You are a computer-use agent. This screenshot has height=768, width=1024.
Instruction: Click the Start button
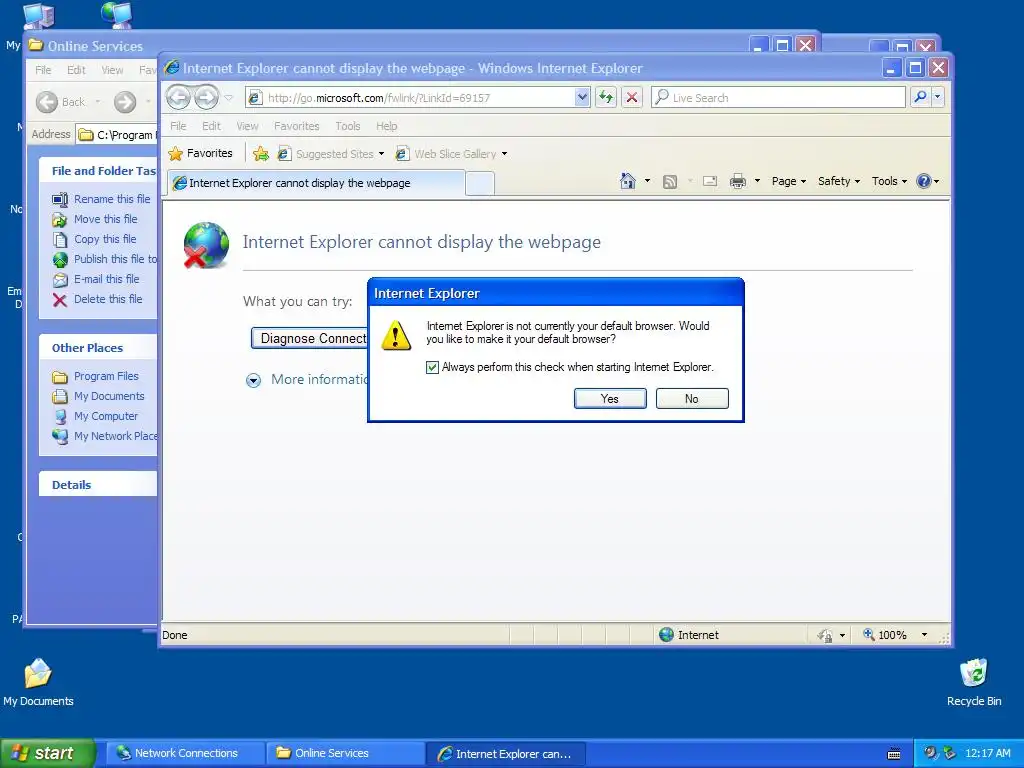[48, 754]
